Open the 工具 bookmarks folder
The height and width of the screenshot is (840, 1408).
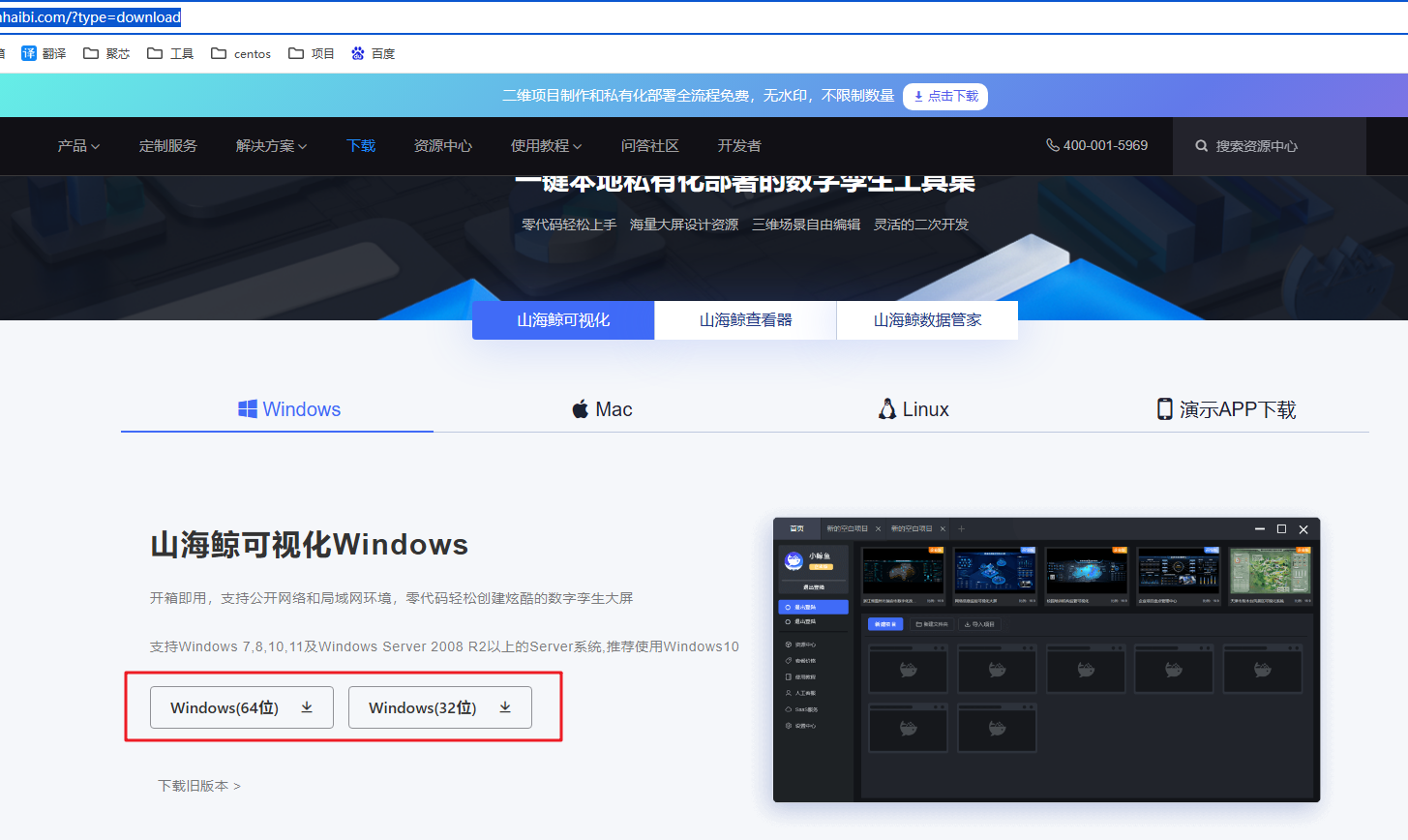170,53
